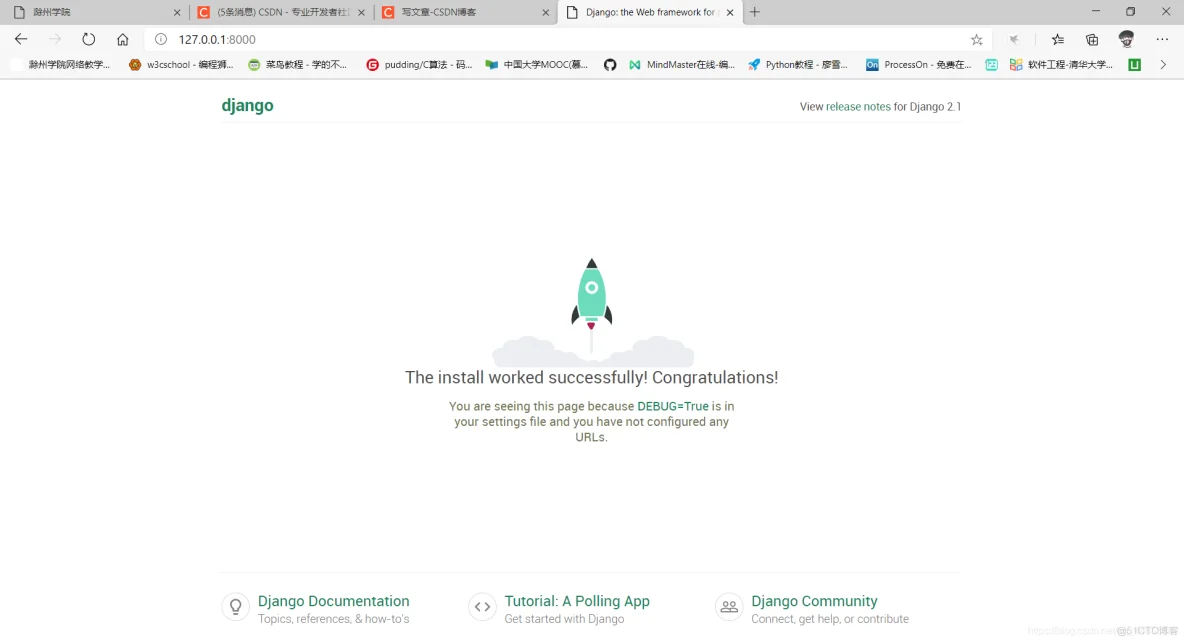Click the 'Topics, references, & how-to's' text
Viewport: 1184px width, 642px height.
334,619
